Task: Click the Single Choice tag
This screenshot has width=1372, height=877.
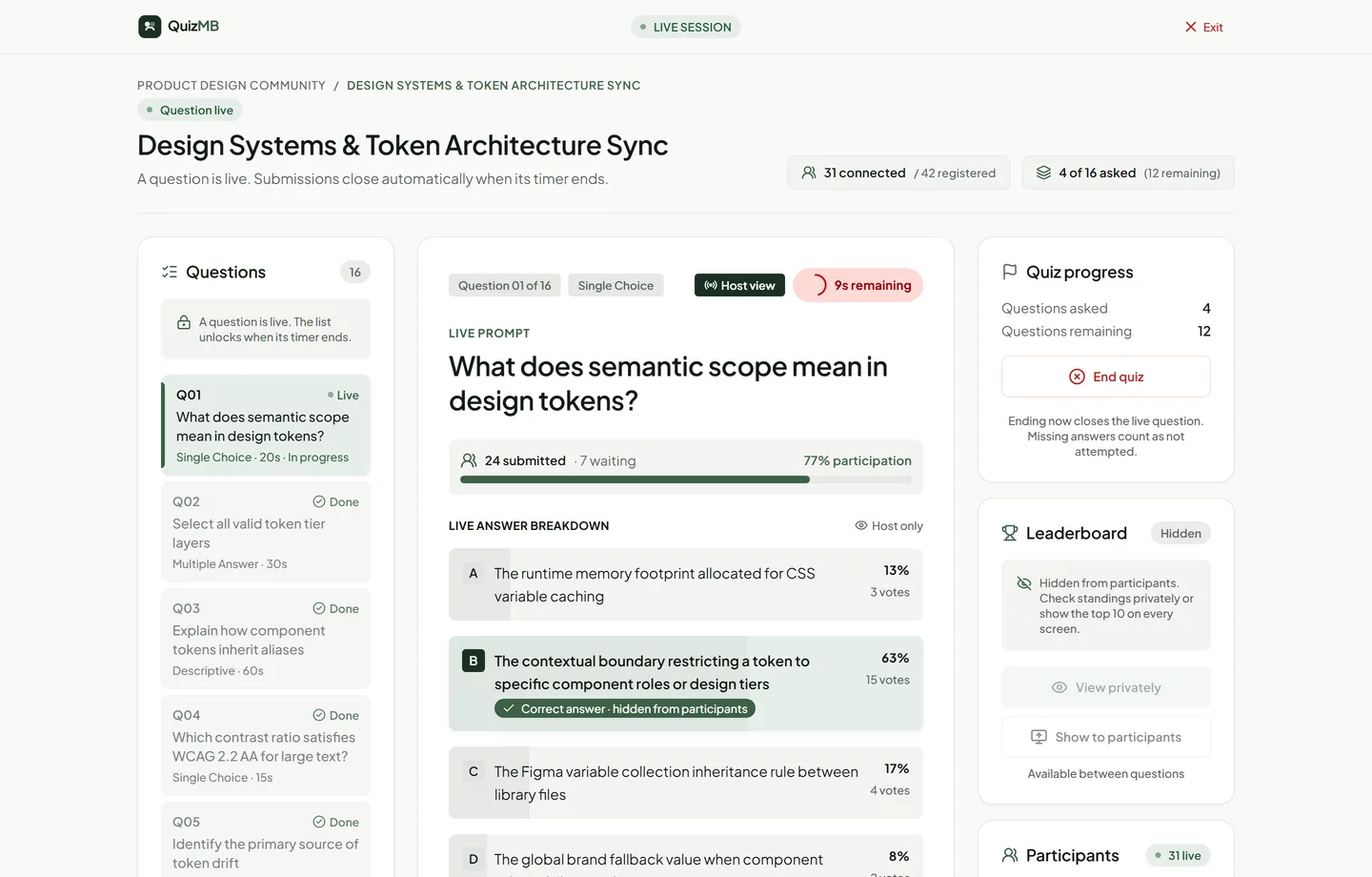Action: click(615, 285)
